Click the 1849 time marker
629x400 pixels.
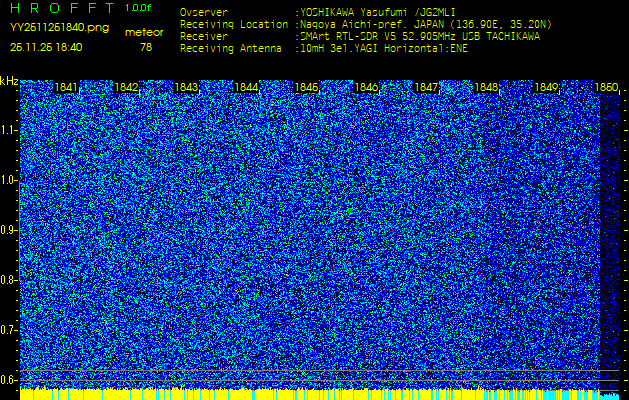[546, 87]
